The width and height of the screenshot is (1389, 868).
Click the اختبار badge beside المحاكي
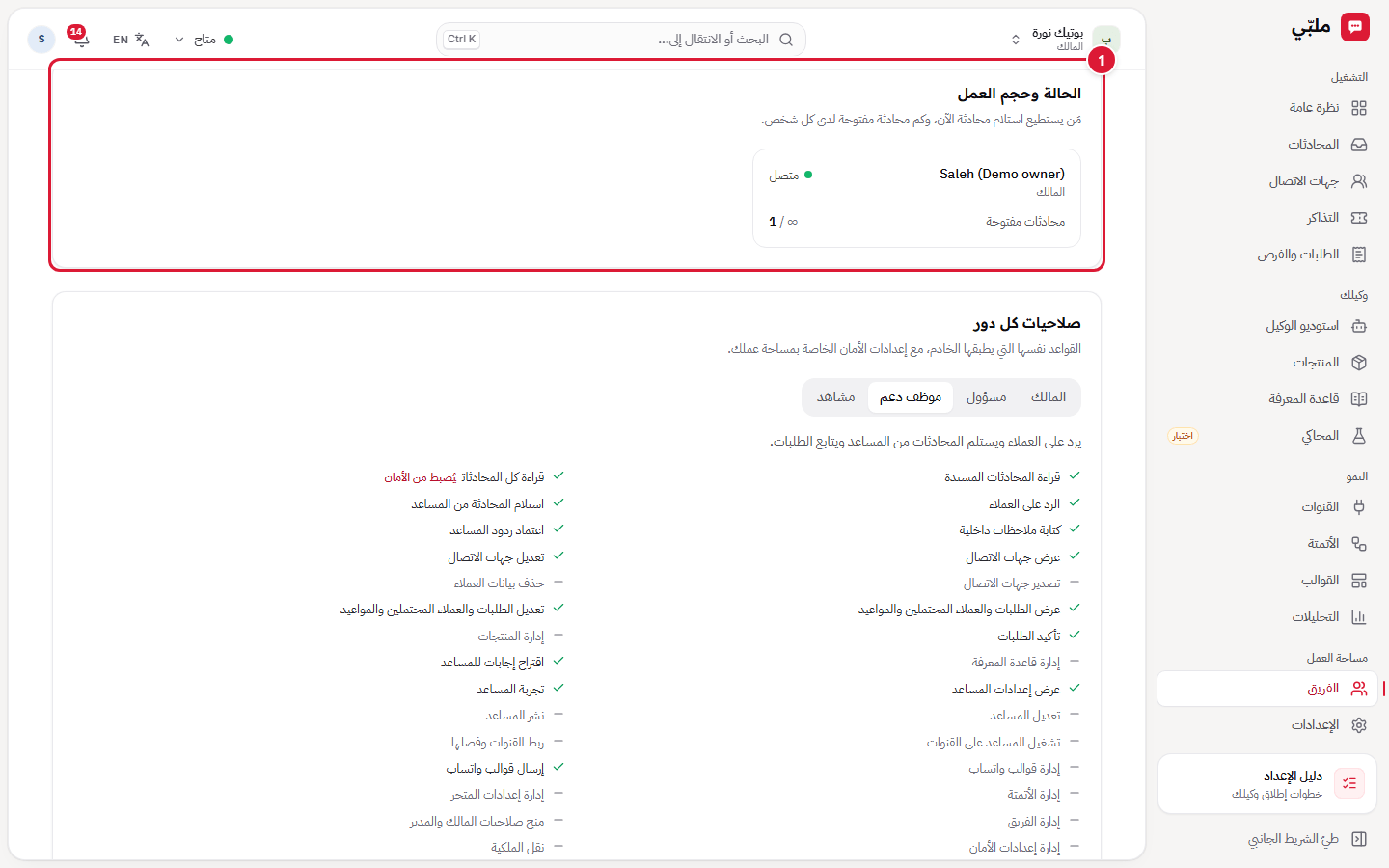point(1183,436)
